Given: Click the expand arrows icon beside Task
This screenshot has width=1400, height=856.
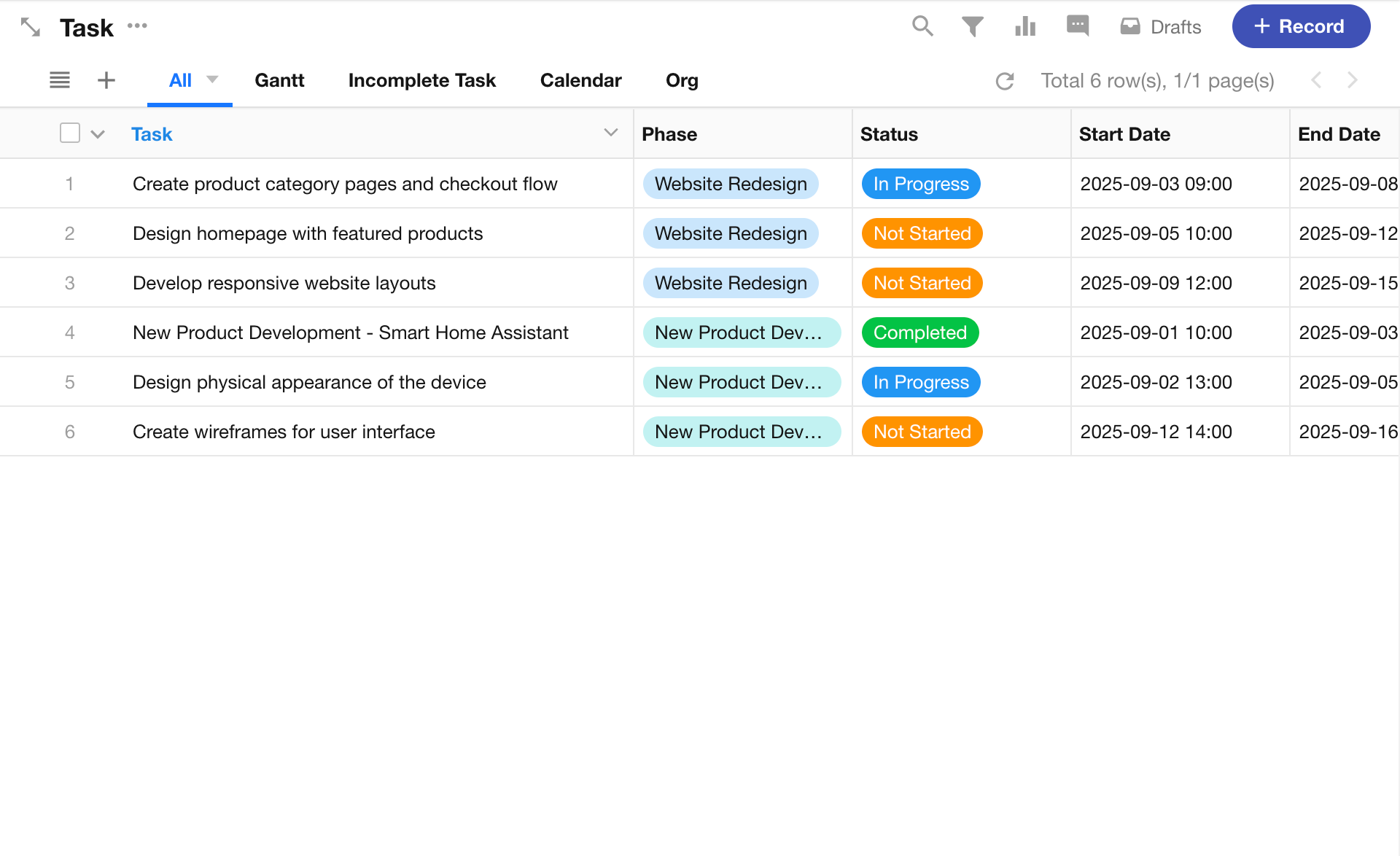Looking at the screenshot, I should click(30, 27).
